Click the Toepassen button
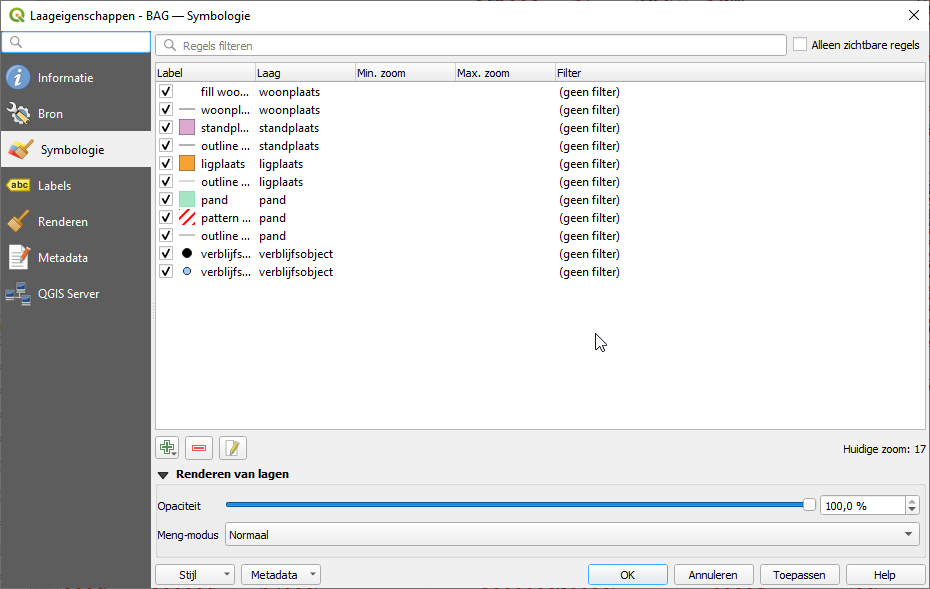Screen dimensions: 930x589 (799, 575)
